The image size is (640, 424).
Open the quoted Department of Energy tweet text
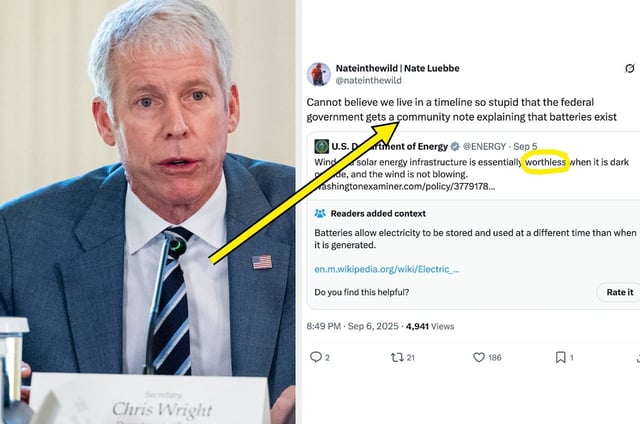click(x=471, y=168)
